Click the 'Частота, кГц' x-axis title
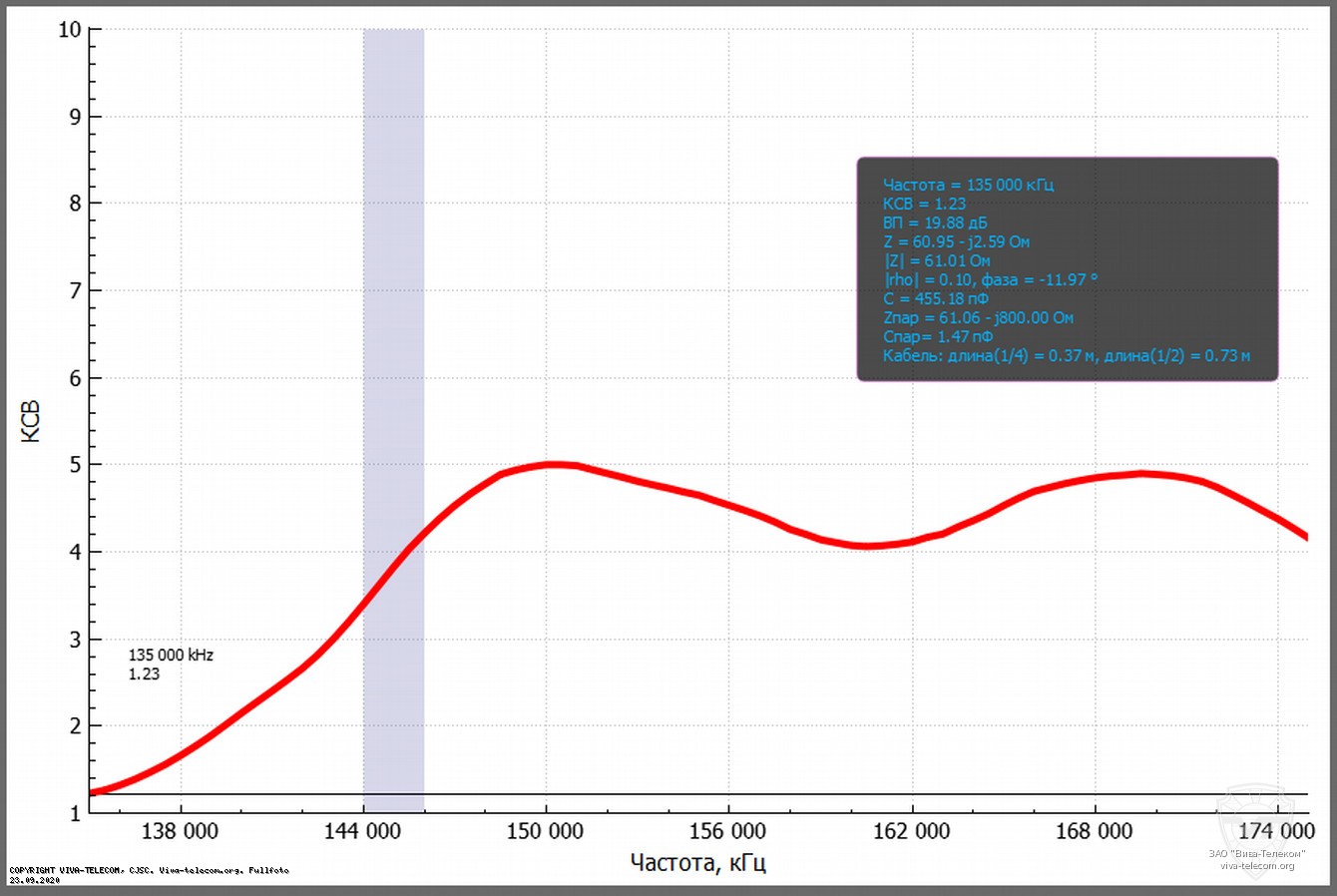This screenshot has width=1337, height=896. click(697, 862)
